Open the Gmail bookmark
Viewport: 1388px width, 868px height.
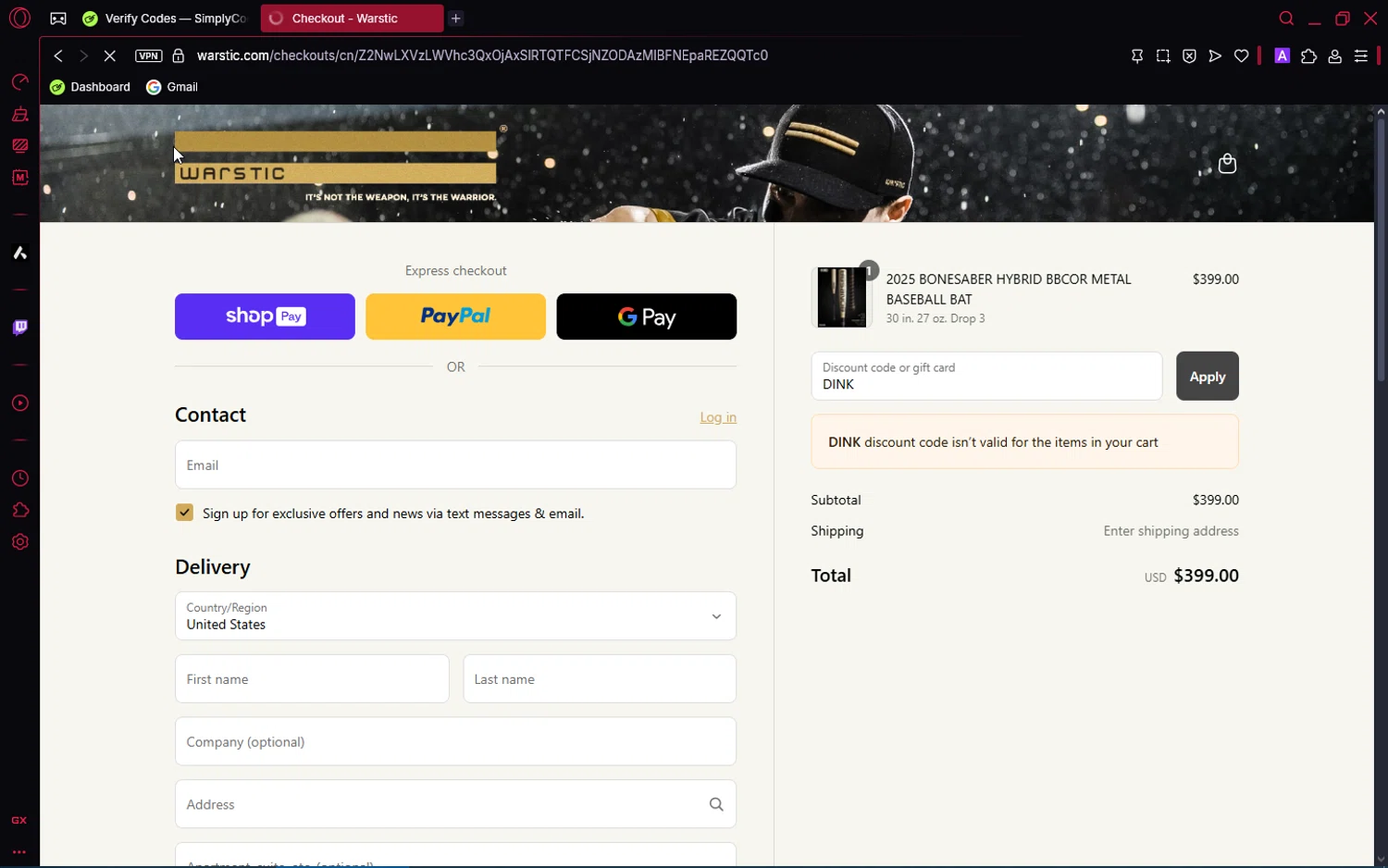pos(172,87)
